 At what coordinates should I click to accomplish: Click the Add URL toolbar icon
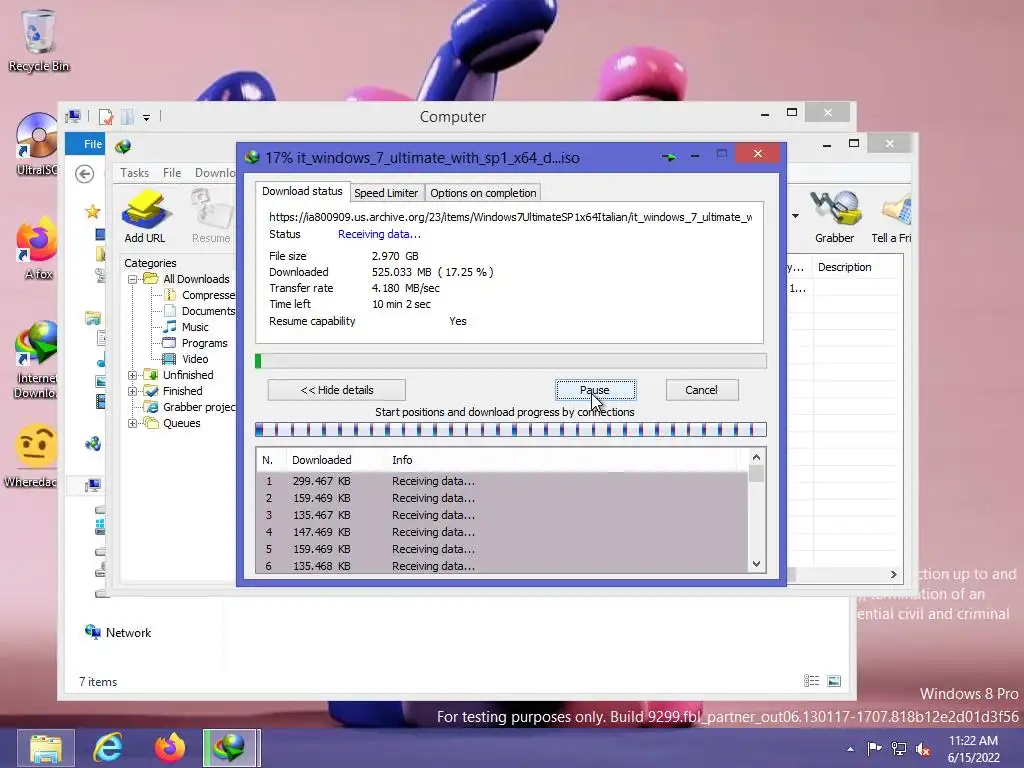tap(144, 216)
